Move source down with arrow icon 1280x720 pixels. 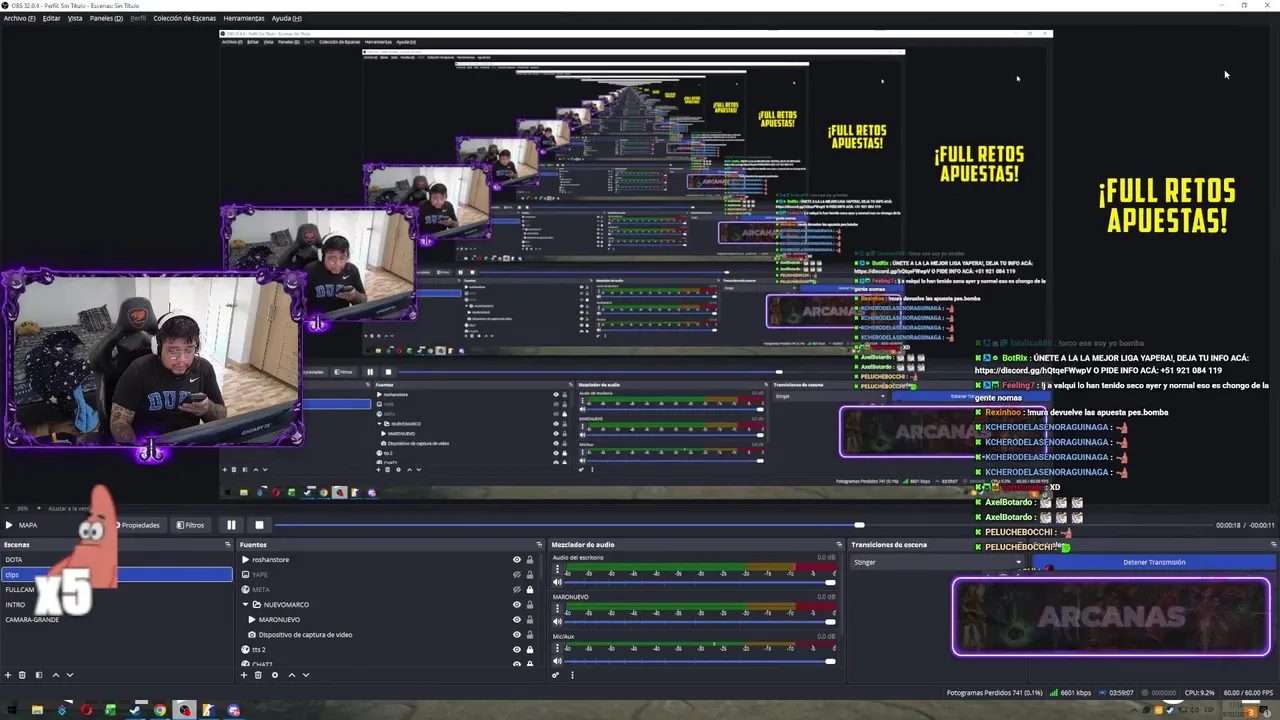tap(306, 675)
